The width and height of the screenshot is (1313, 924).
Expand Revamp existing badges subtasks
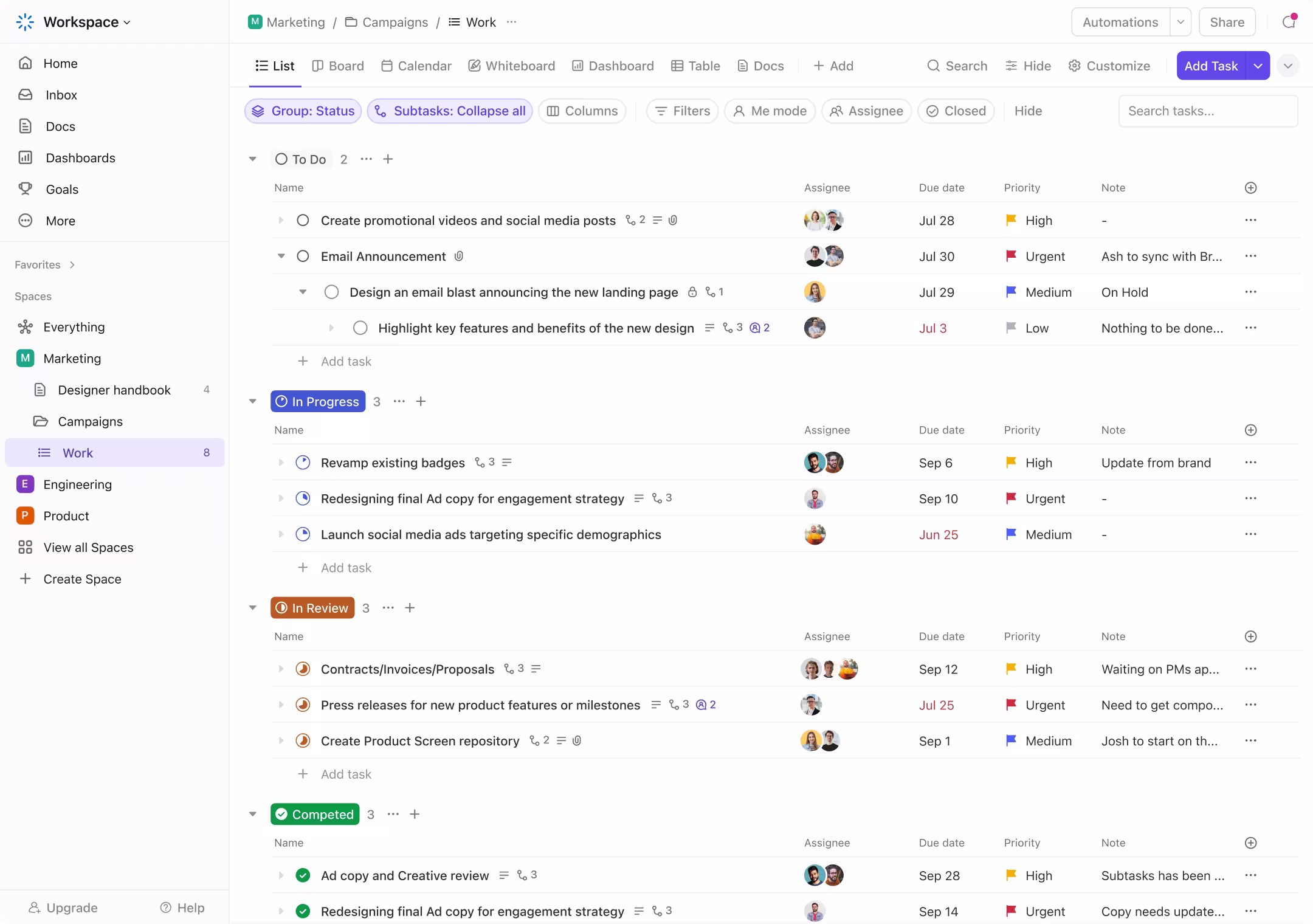point(281,463)
